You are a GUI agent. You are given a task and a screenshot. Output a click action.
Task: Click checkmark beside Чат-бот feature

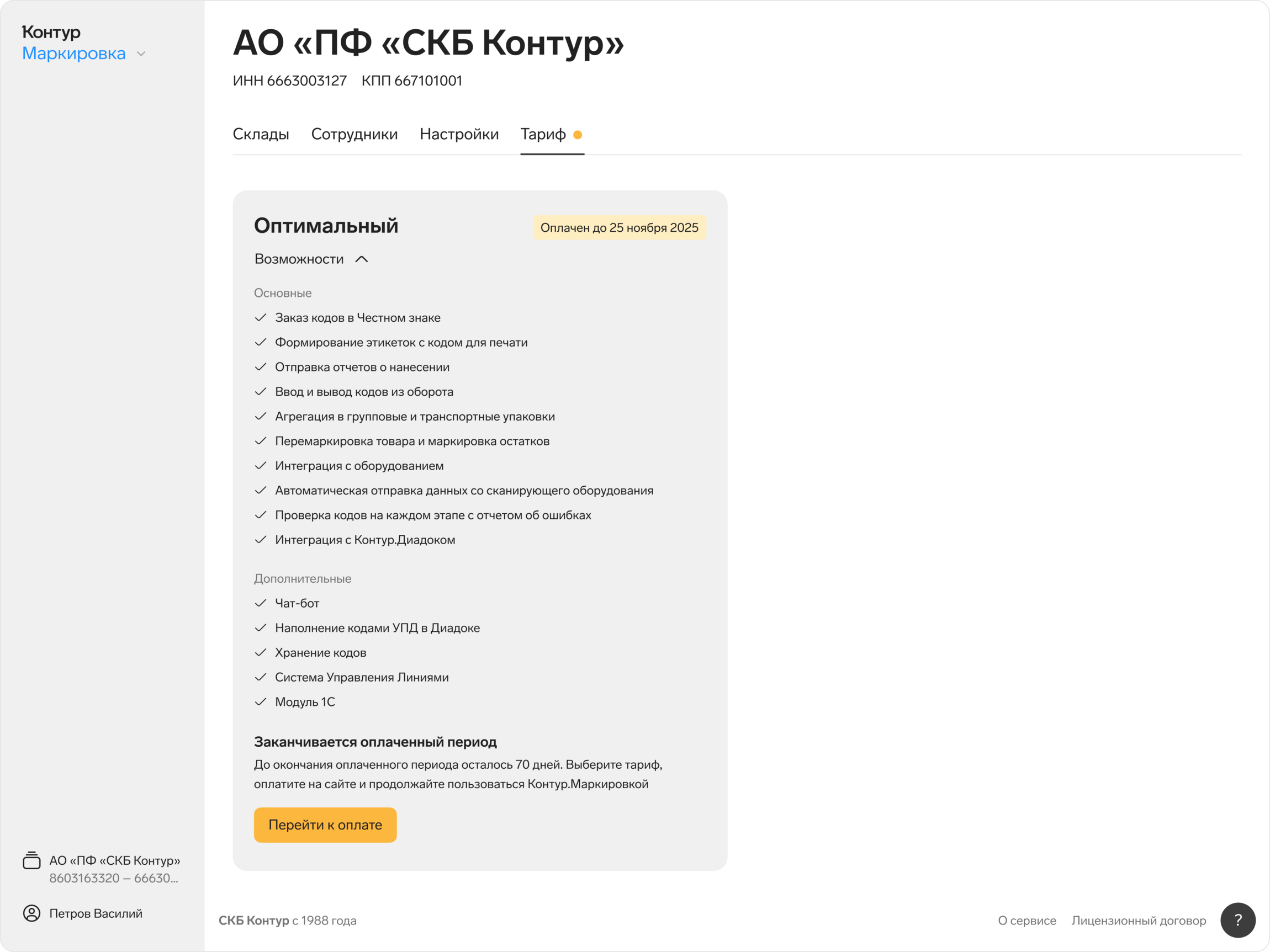(x=261, y=603)
